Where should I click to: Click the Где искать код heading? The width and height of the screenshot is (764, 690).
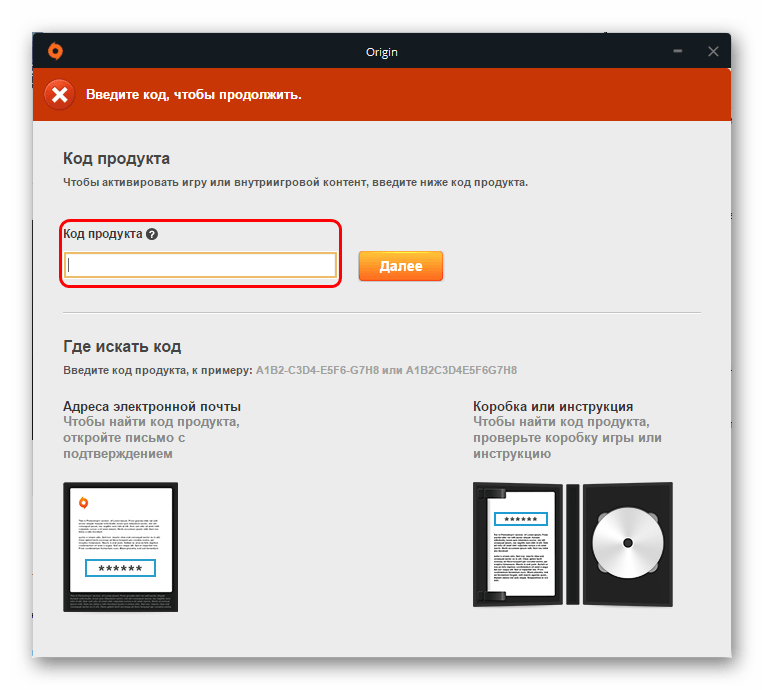[122, 346]
